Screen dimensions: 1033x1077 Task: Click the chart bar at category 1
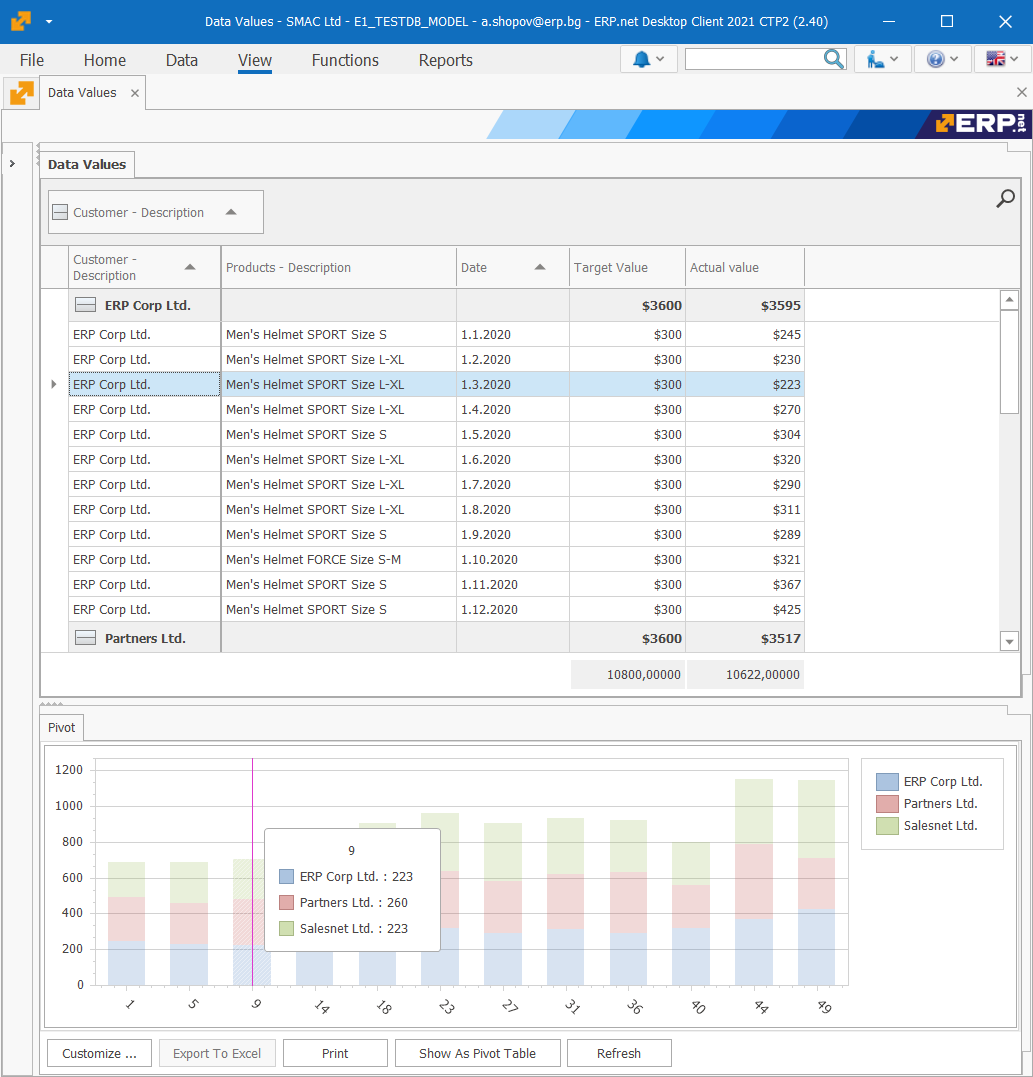(x=126, y=924)
